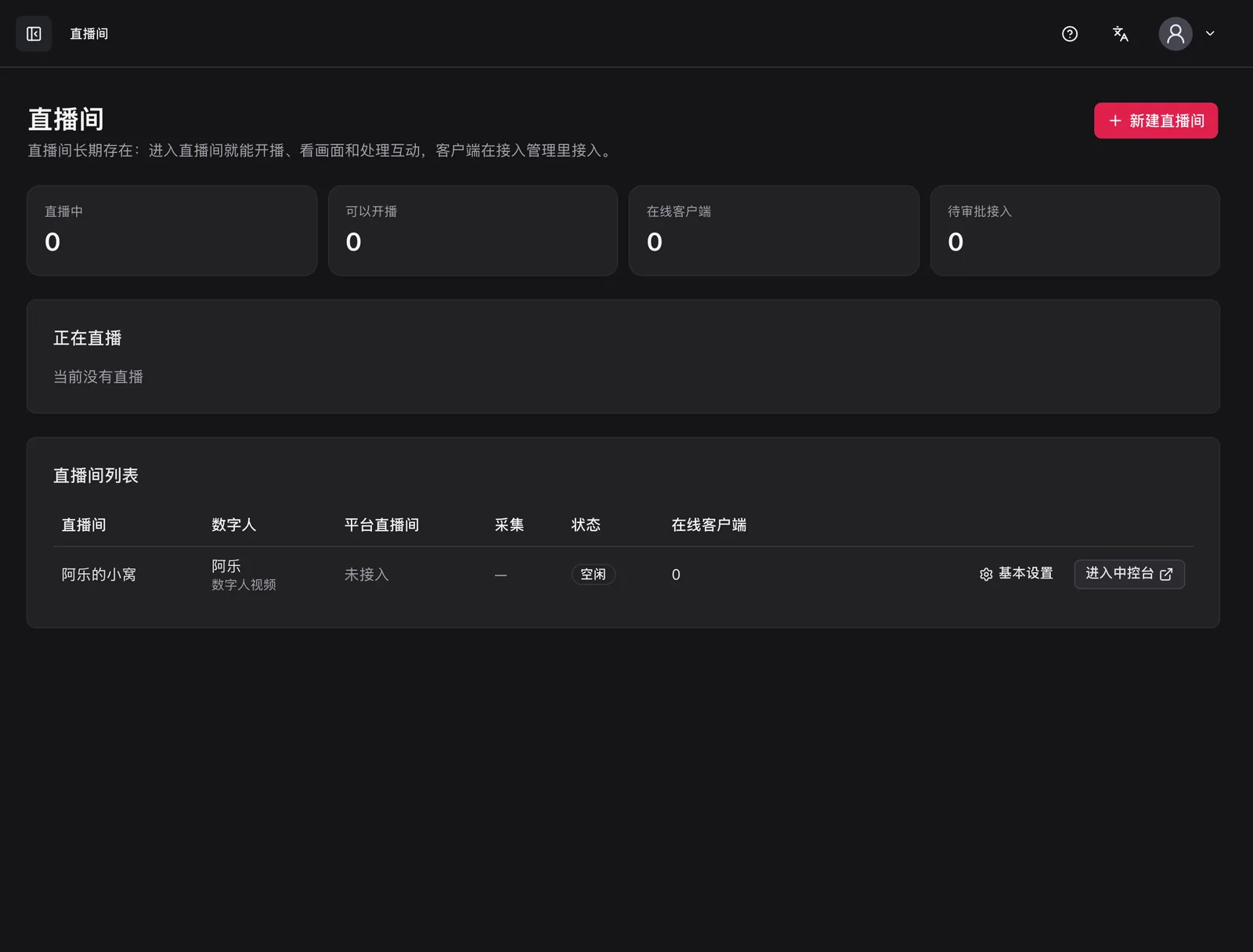The image size is (1253, 952).
Task: Click 进入中控台 button
Action: 1129,574
